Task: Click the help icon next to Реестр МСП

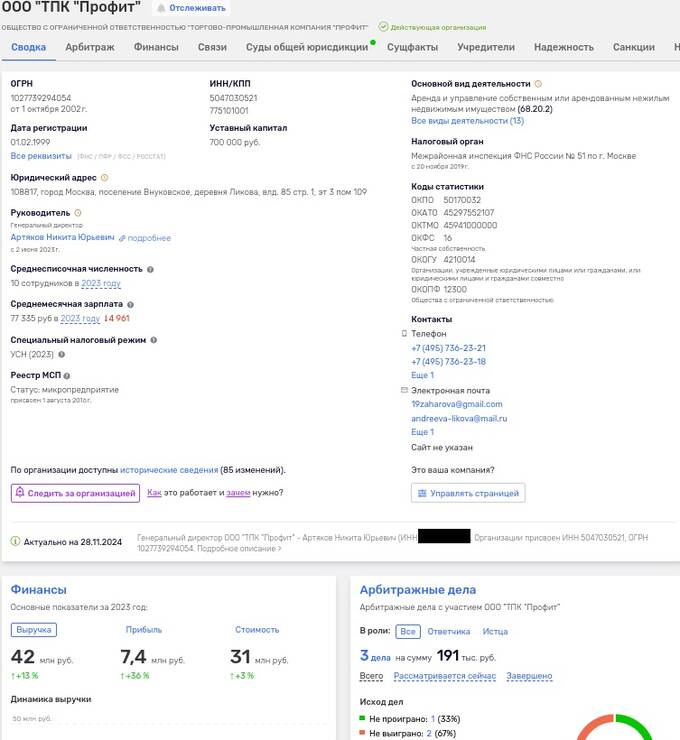Action: [67, 376]
